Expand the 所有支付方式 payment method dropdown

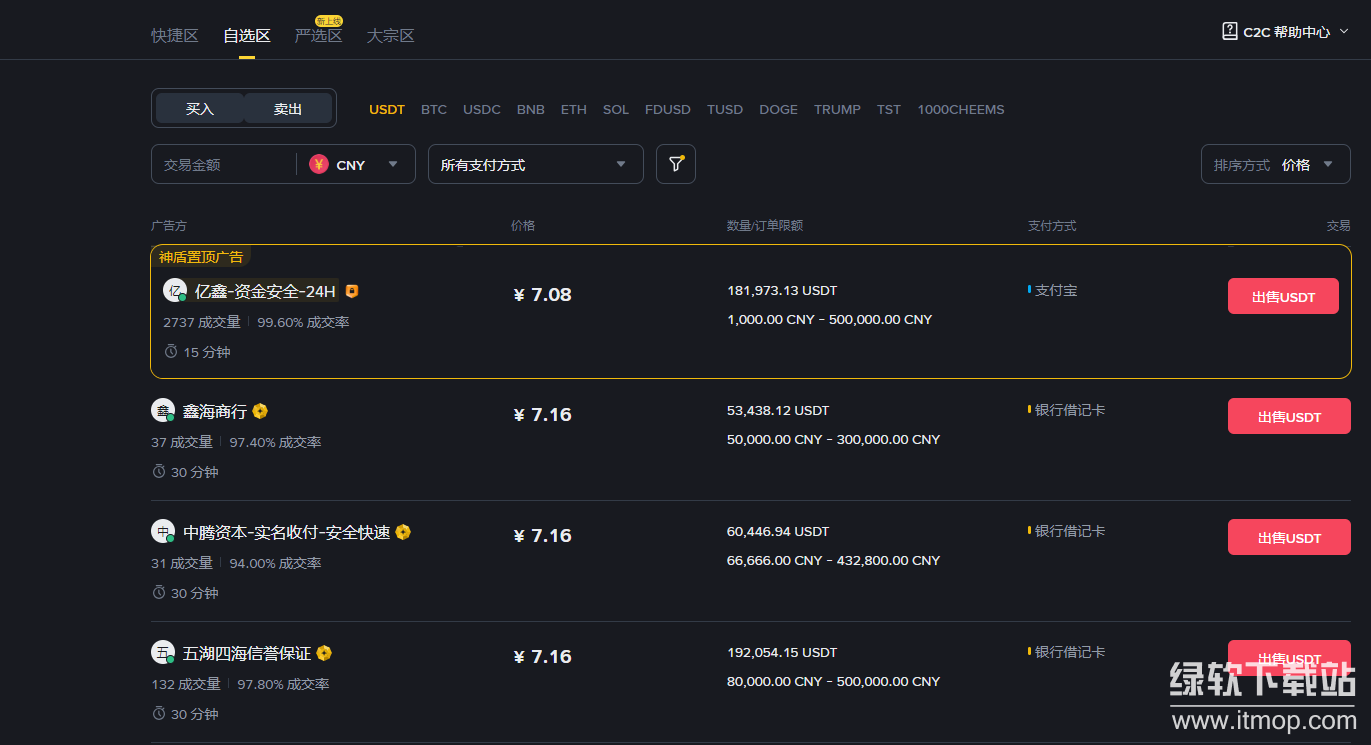535,165
